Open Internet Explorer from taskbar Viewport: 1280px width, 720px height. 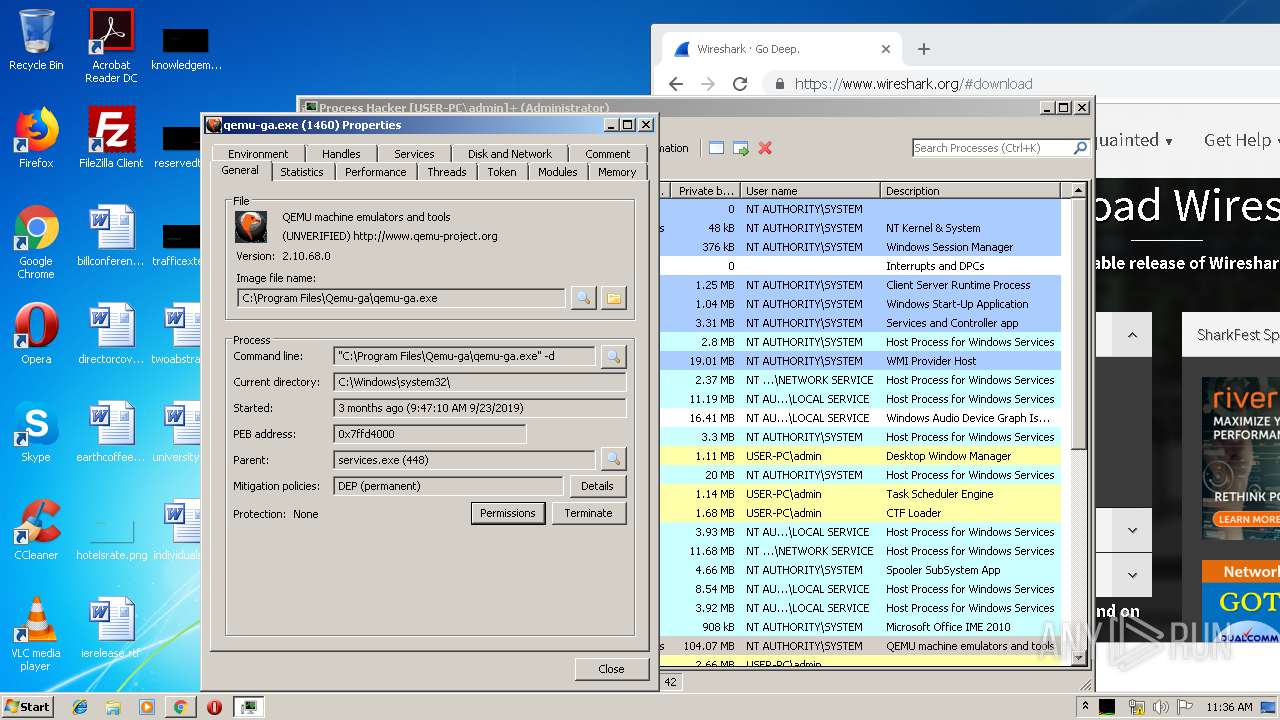[80, 707]
